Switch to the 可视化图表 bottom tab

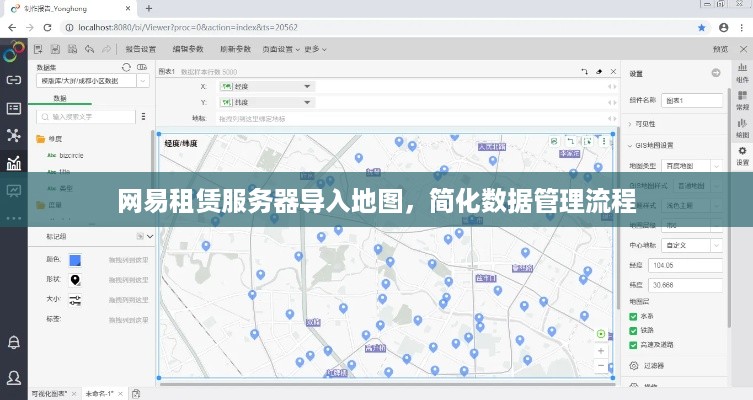[x=49, y=394]
